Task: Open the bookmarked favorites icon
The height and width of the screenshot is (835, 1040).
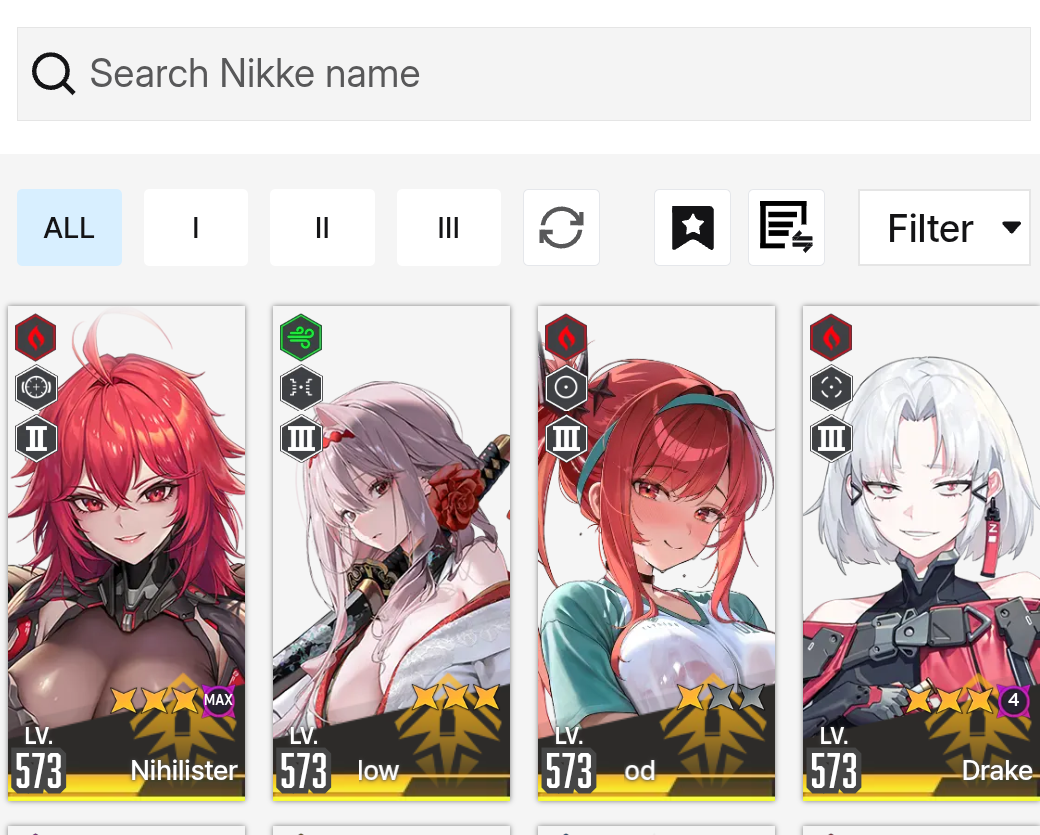Action: pyautogui.click(x=692, y=227)
